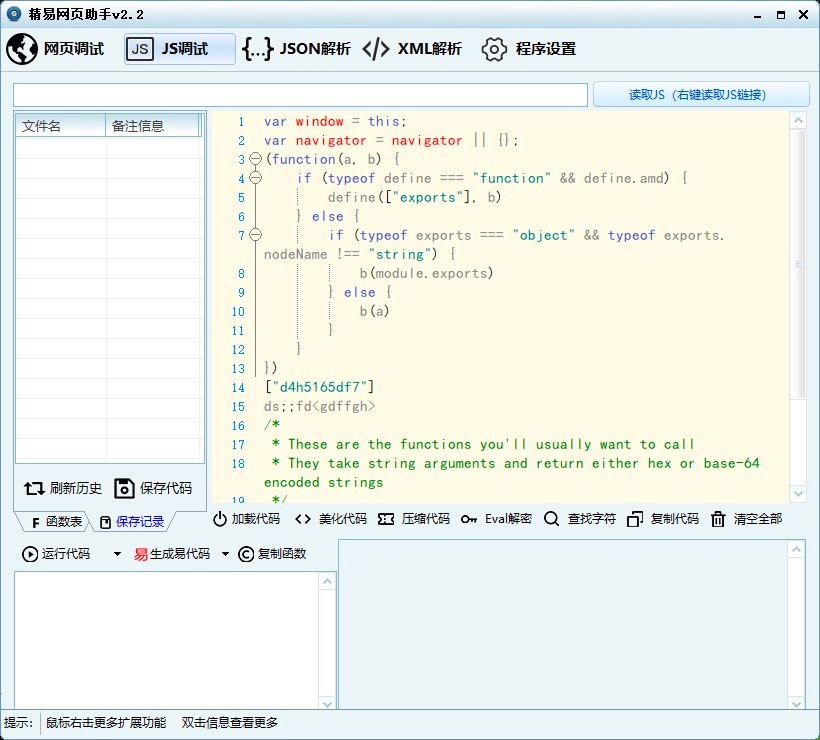Click the 保存代码 disk icon
Screen dimensions: 820x740
pos(125,488)
